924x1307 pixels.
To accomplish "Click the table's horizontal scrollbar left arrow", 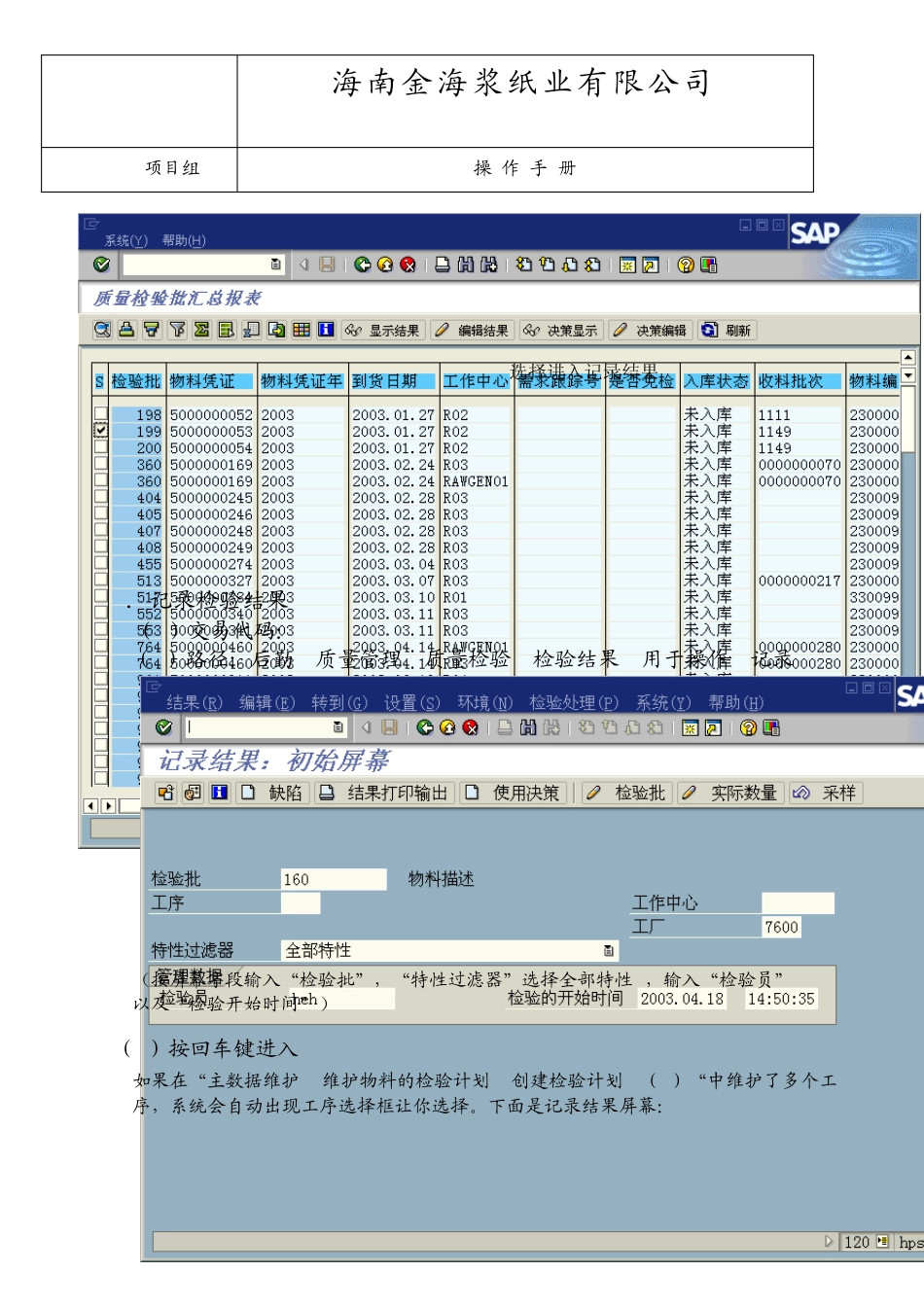I will pyautogui.click(x=91, y=805).
